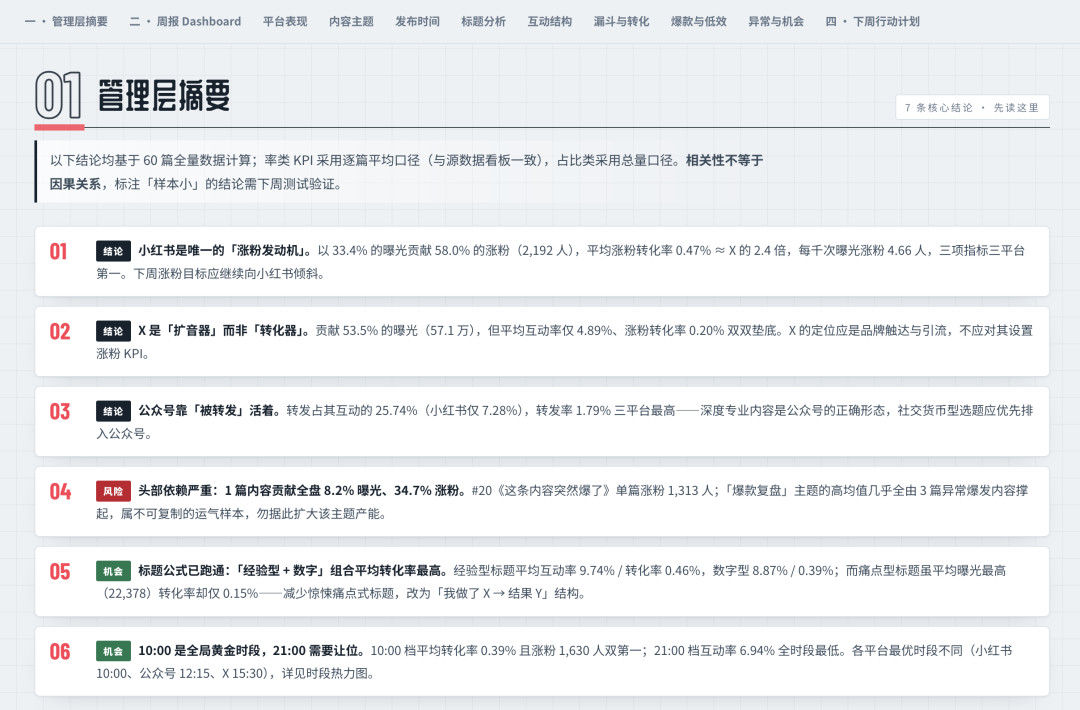Jump to 互动结构 section
This screenshot has width=1080, height=710.
[550, 21]
